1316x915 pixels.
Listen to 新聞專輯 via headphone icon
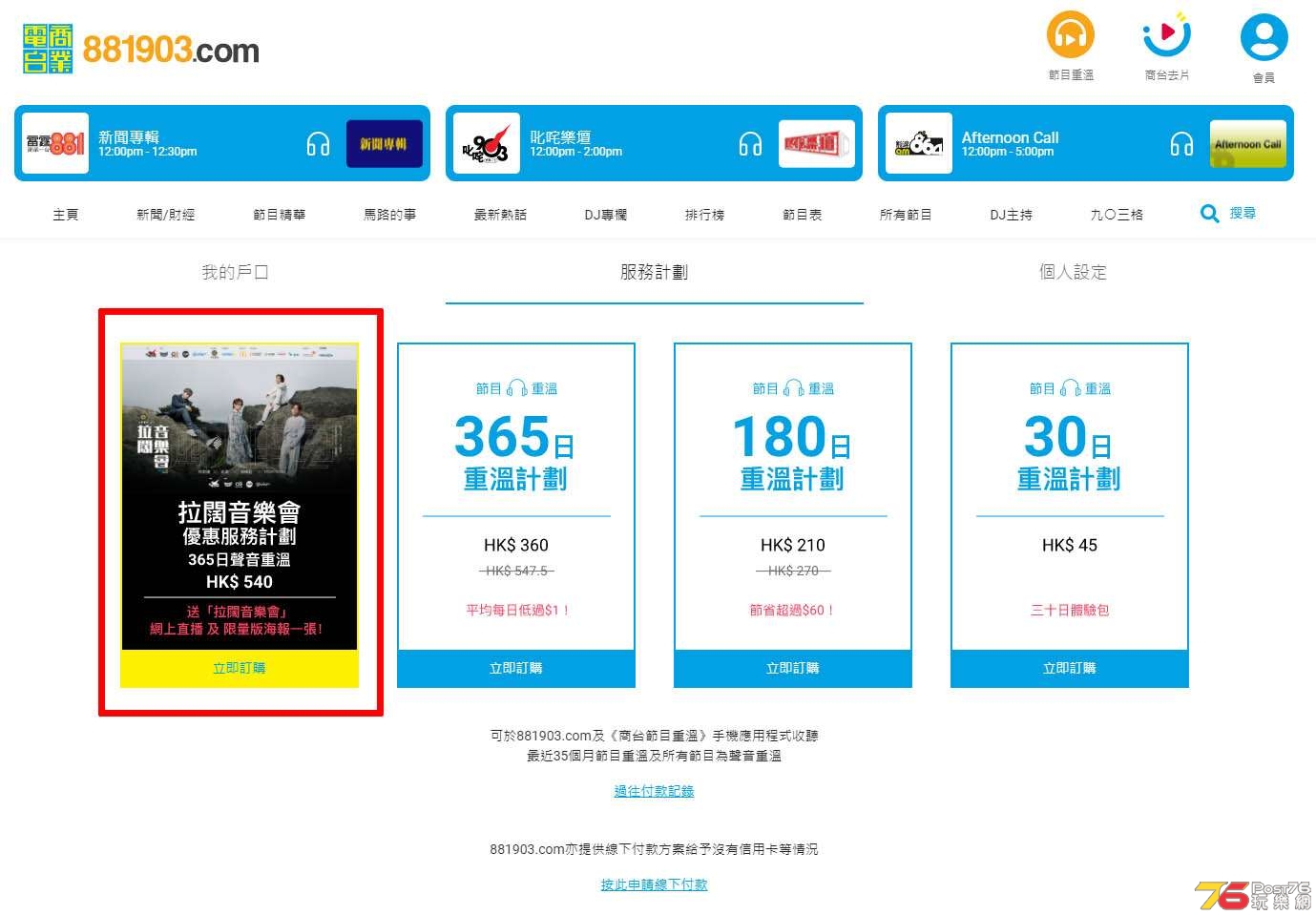318,144
